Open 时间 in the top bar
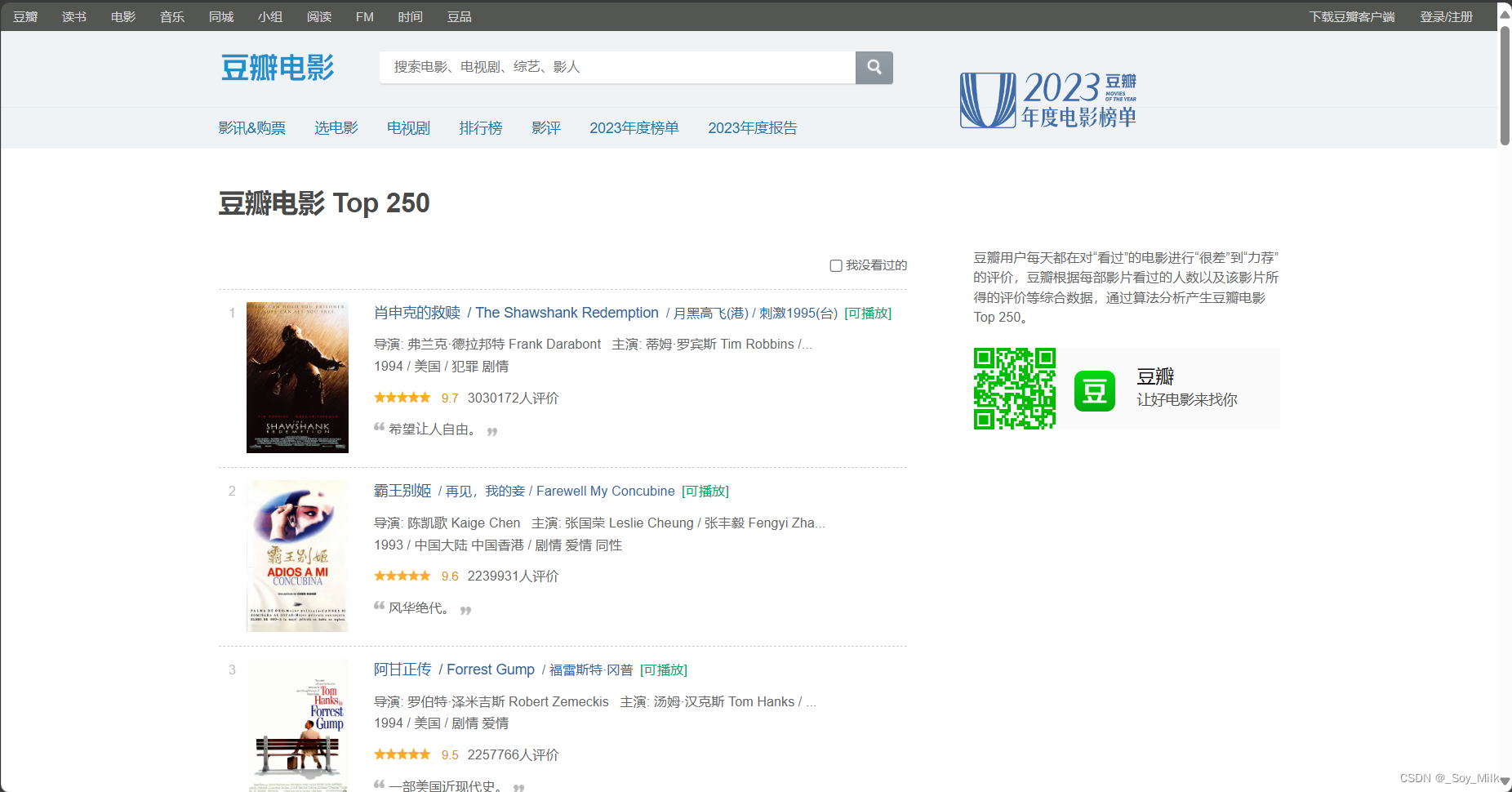 (x=411, y=16)
